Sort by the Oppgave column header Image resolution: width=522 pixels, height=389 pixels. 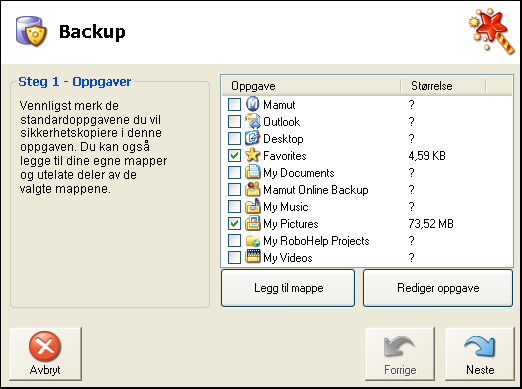coord(311,86)
